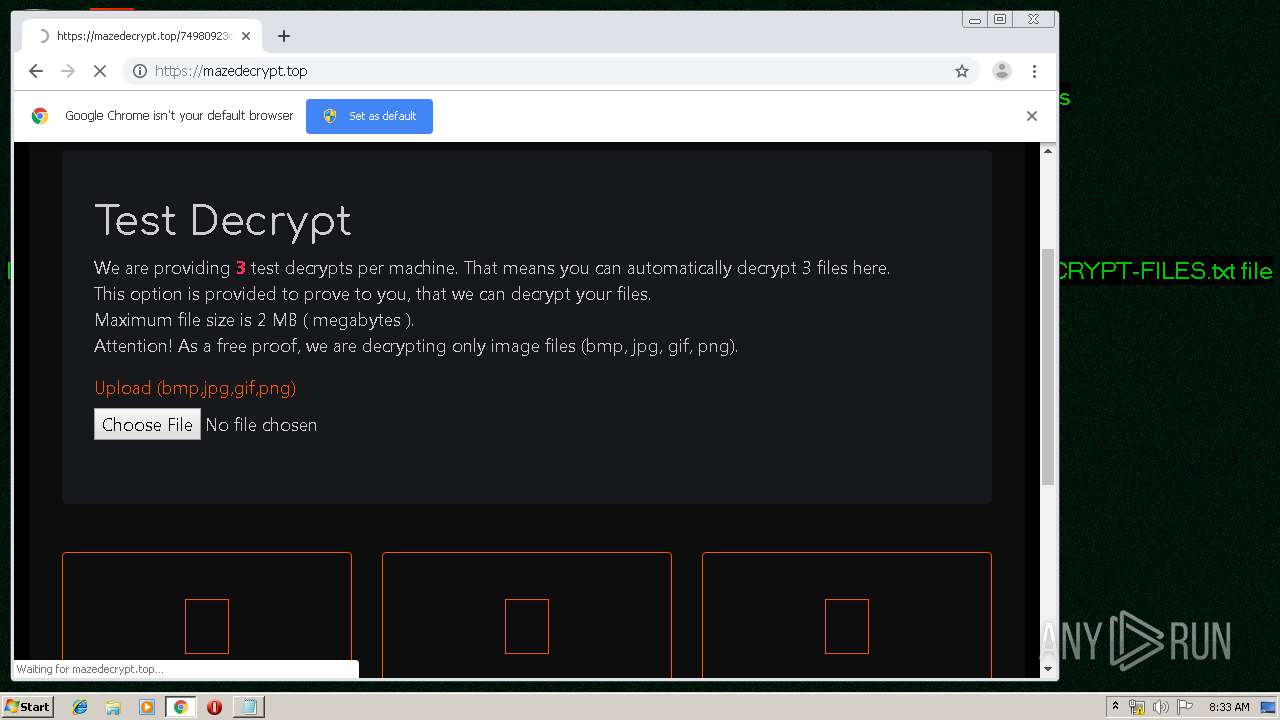Click the network tray icon
The width and height of the screenshot is (1280, 720).
[1137, 707]
